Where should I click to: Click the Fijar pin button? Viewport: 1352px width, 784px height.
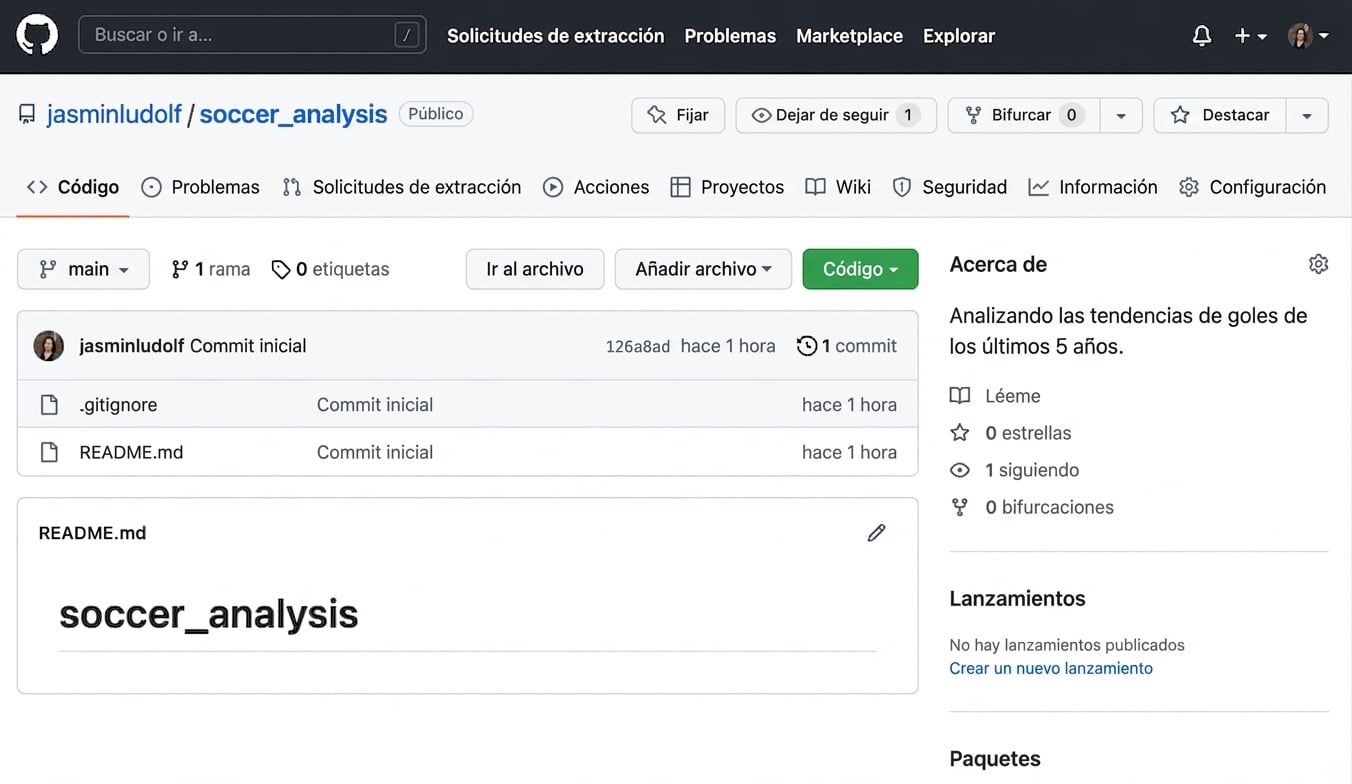(678, 115)
